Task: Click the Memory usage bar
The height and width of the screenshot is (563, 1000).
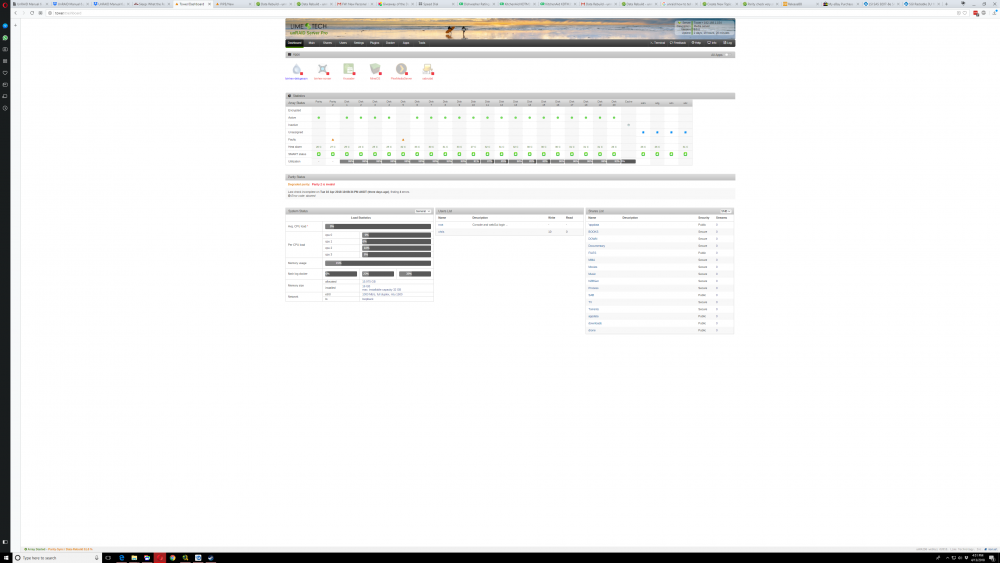Action: (378, 263)
